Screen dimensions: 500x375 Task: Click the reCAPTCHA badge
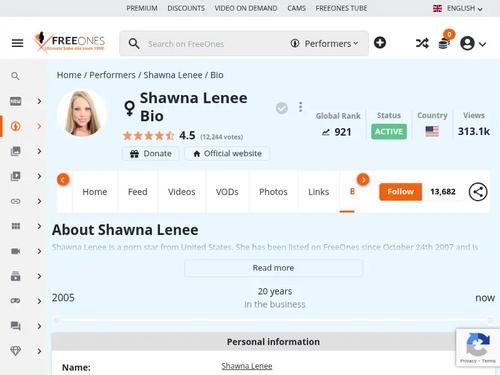477,347
